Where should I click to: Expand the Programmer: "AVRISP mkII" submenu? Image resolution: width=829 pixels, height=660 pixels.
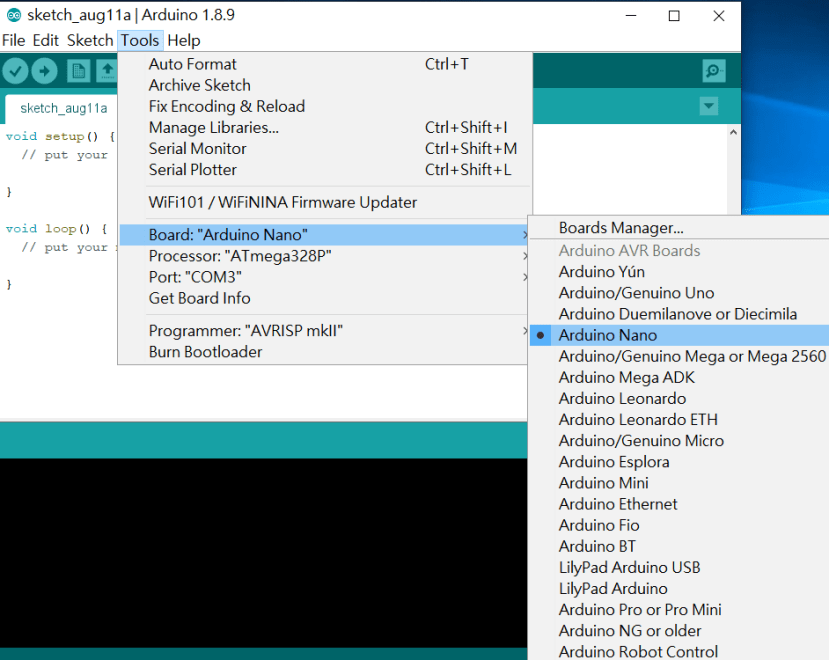pos(325,331)
